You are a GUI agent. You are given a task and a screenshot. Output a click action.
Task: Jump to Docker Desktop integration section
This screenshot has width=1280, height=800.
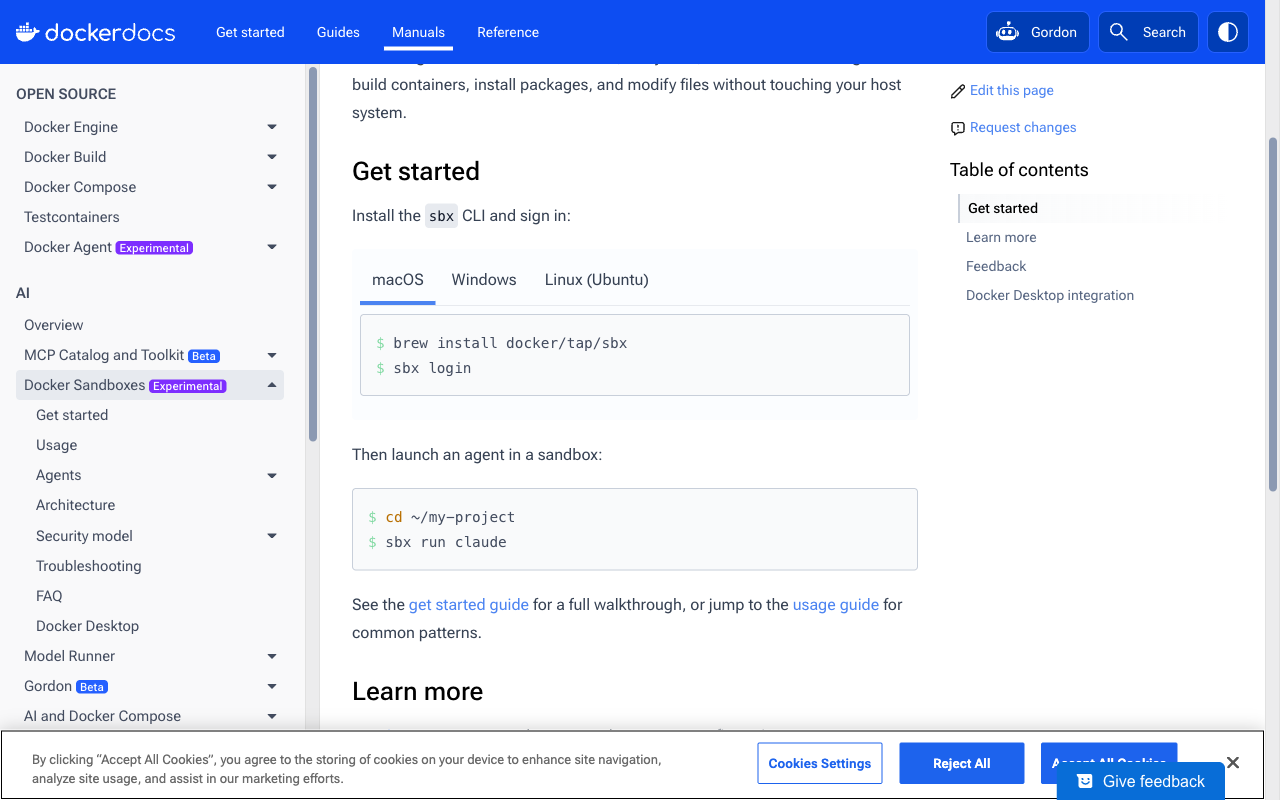coord(1050,295)
